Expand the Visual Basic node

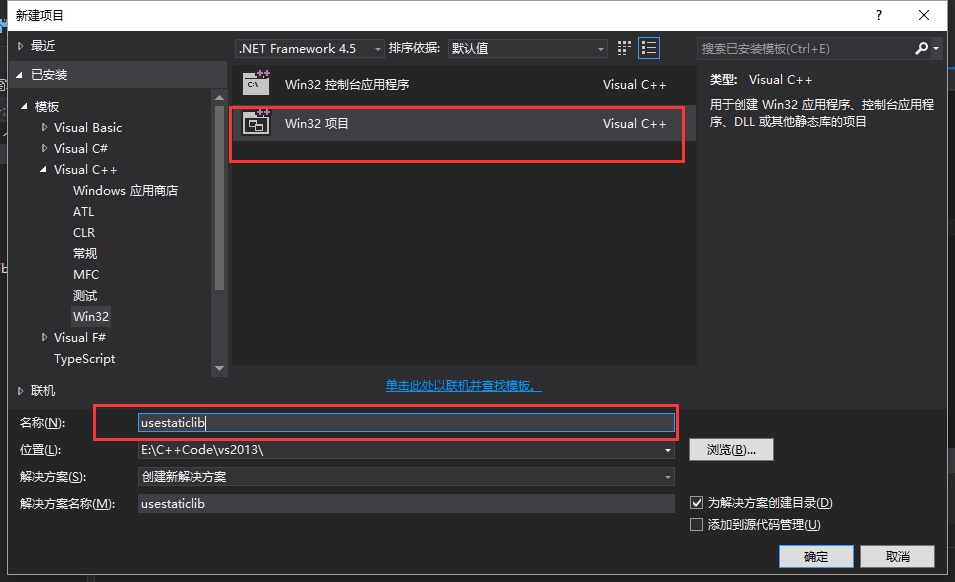click(x=44, y=127)
